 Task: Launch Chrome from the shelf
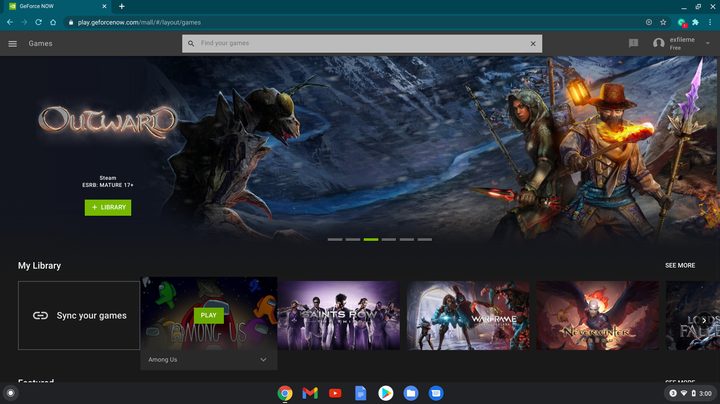[x=285, y=393]
